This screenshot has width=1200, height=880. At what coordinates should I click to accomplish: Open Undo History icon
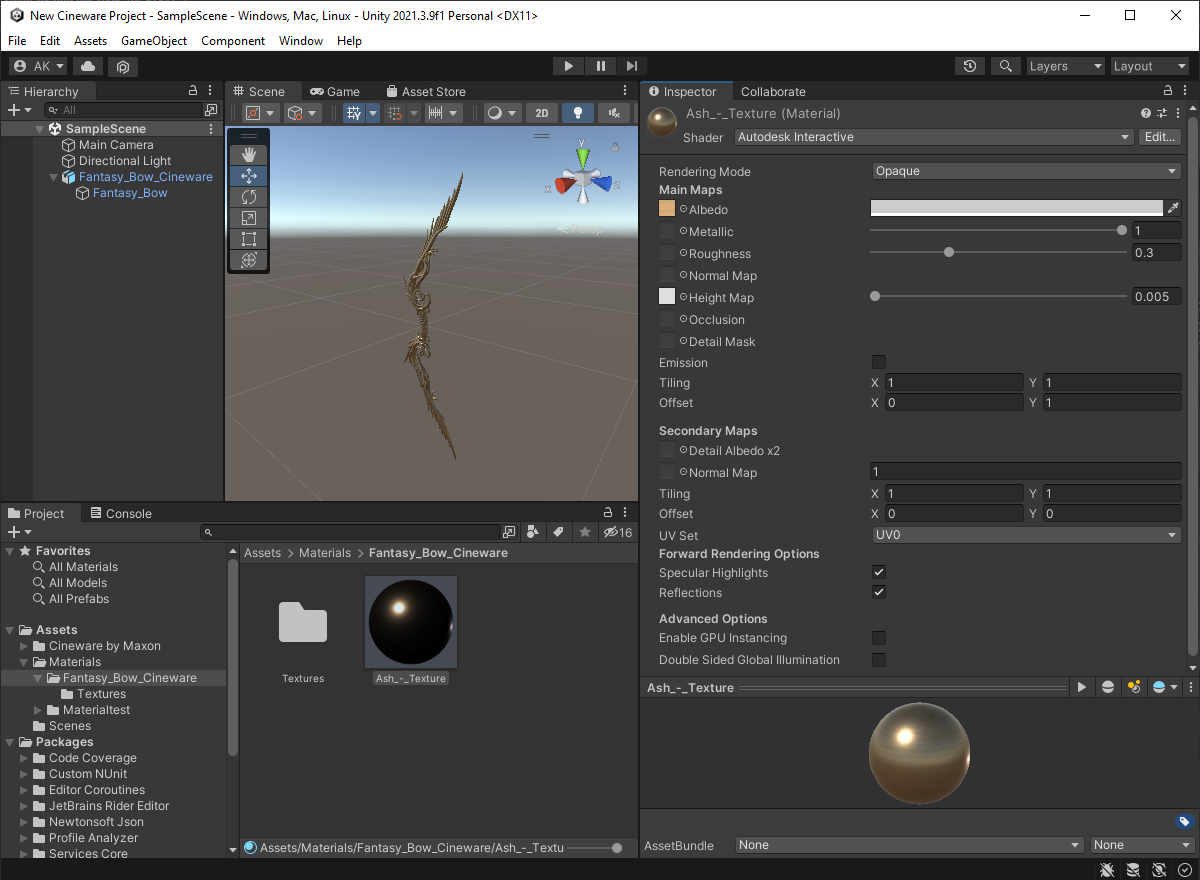(x=970, y=66)
